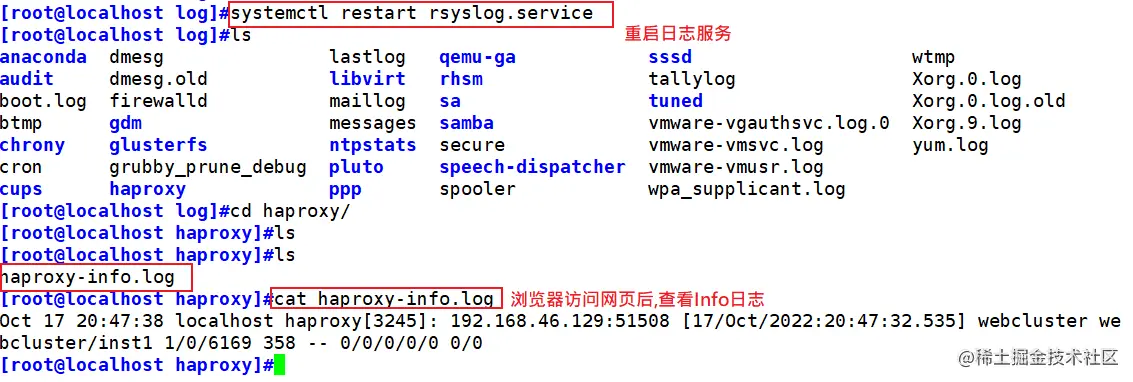Click the 'anaconda' directory name
The width and height of the screenshot is (1133, 382).
[43, 57]
